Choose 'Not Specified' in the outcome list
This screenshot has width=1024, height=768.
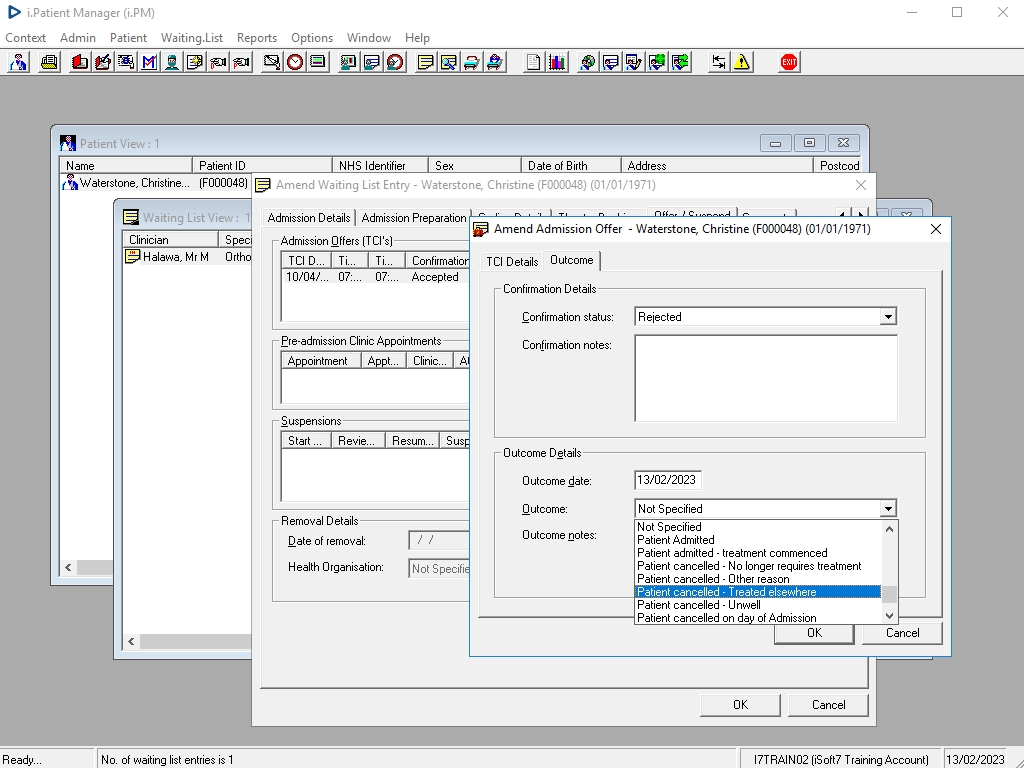tap(758, 527)
